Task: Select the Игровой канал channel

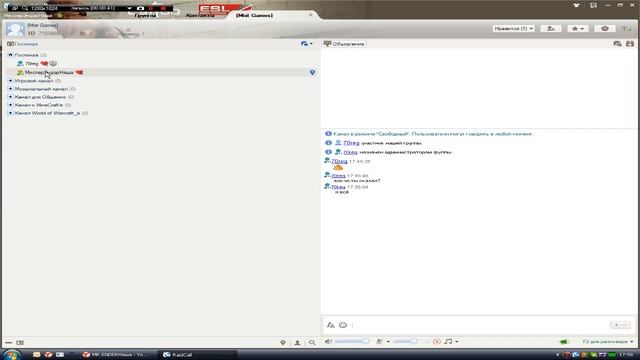Action: [x=34, y=81]
